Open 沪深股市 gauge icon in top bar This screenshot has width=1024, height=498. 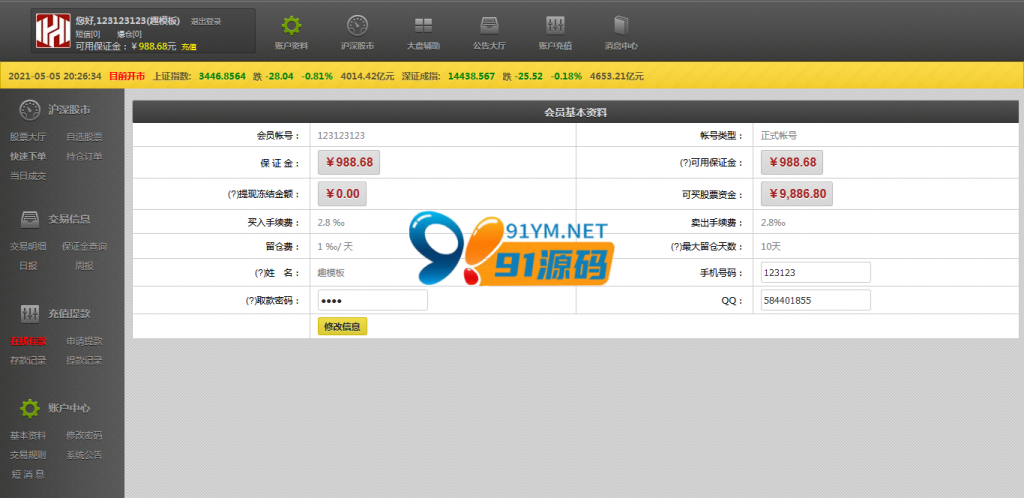(x=357, y=25)
